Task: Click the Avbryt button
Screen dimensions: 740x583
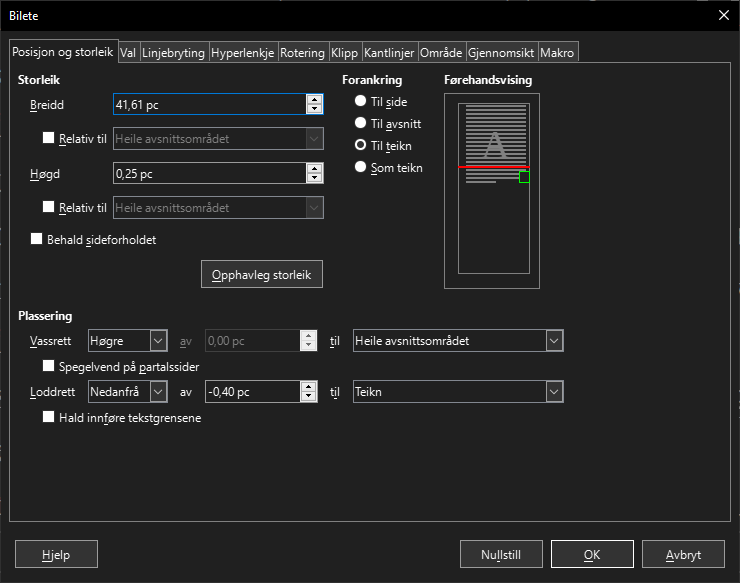Action: coord(683,554)
